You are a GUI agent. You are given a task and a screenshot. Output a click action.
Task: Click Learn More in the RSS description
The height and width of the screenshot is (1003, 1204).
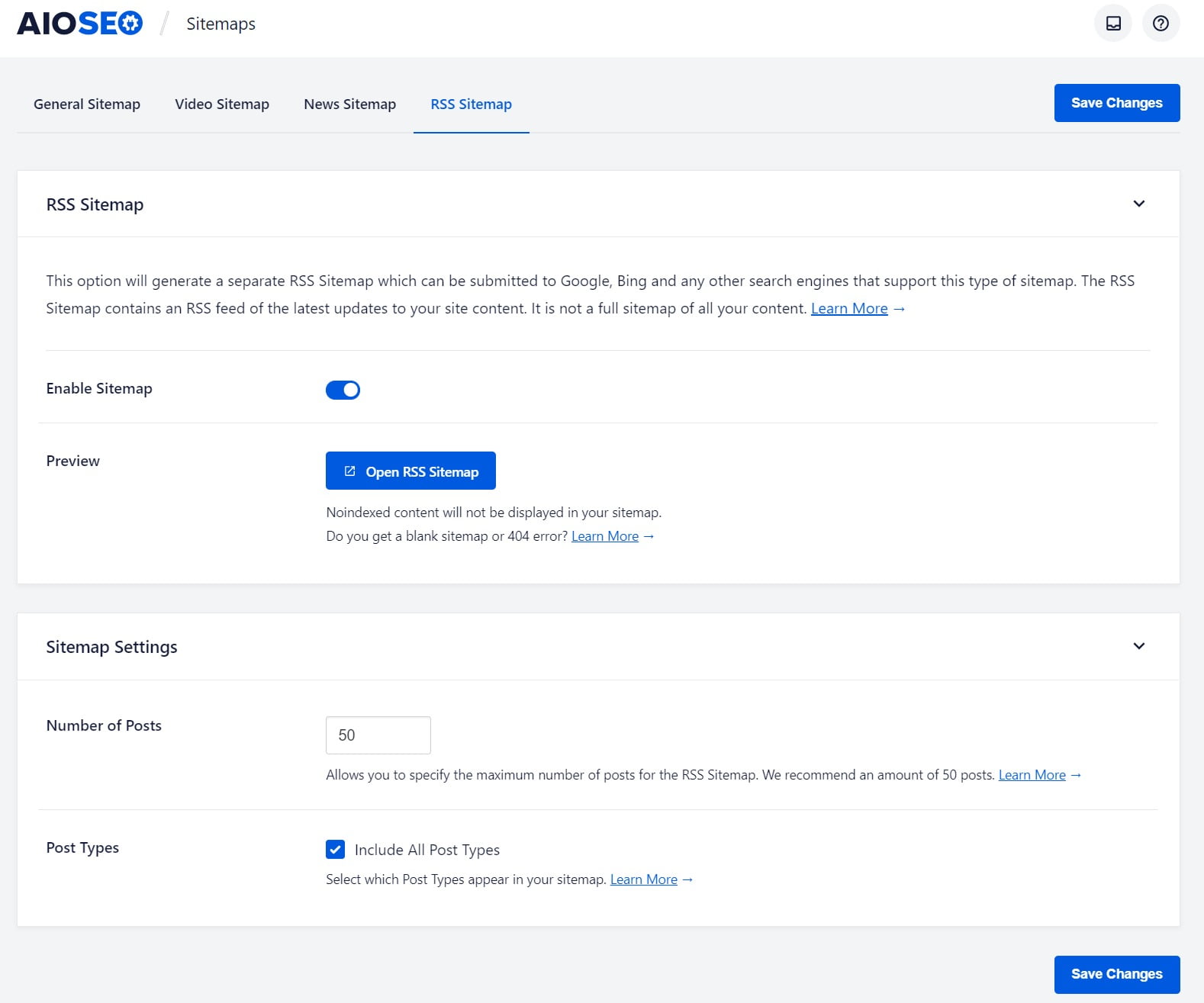point(849,309)
